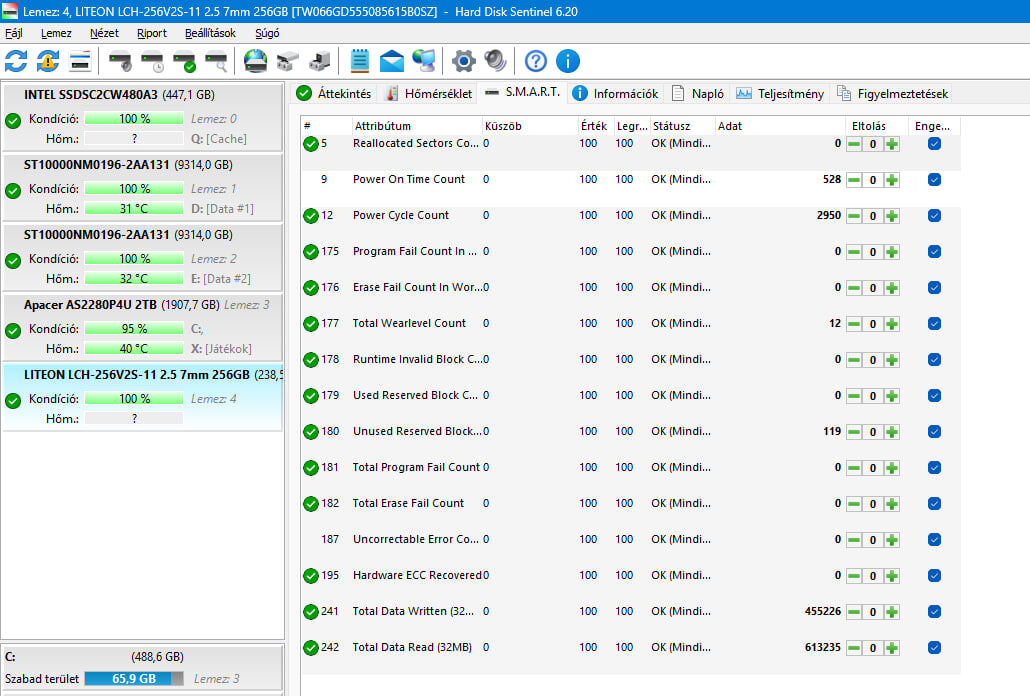Toggle enable checkbox for Reallocated Sectors Count
Image resolution: width=1030 pixels, height=696 pixels.
pos(934,144)
